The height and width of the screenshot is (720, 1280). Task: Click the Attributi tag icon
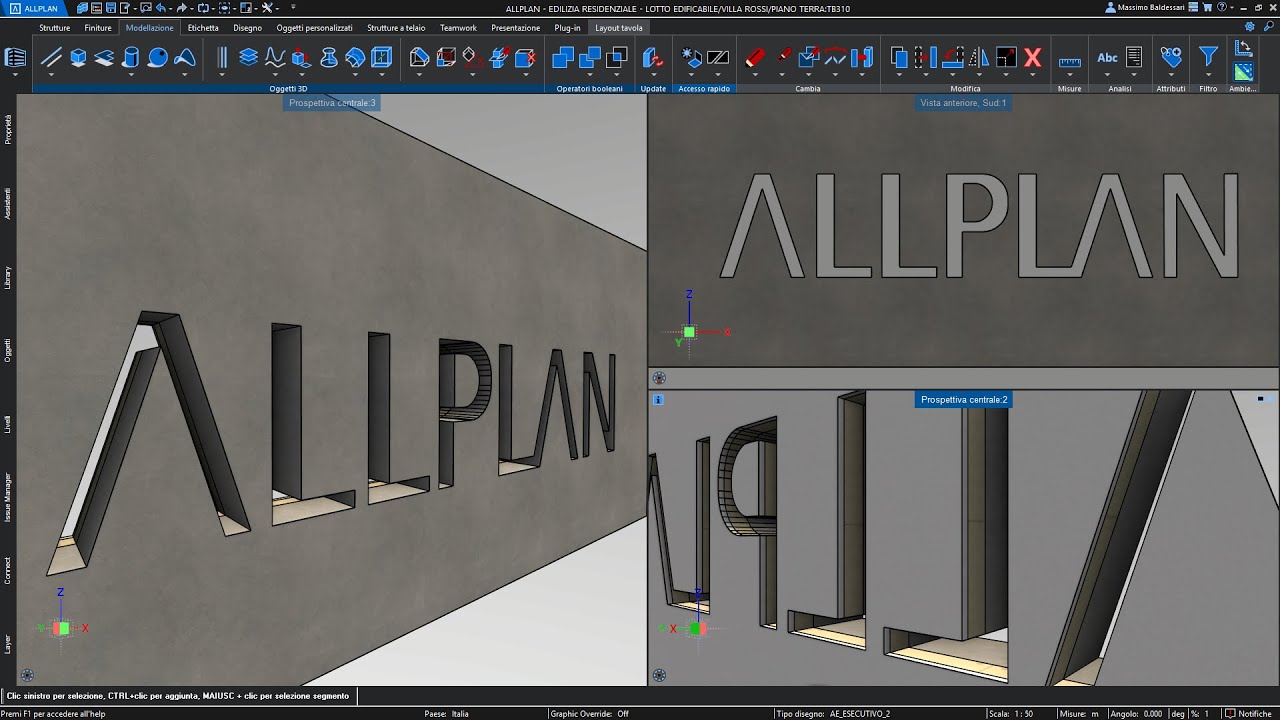coord(1171,58)
